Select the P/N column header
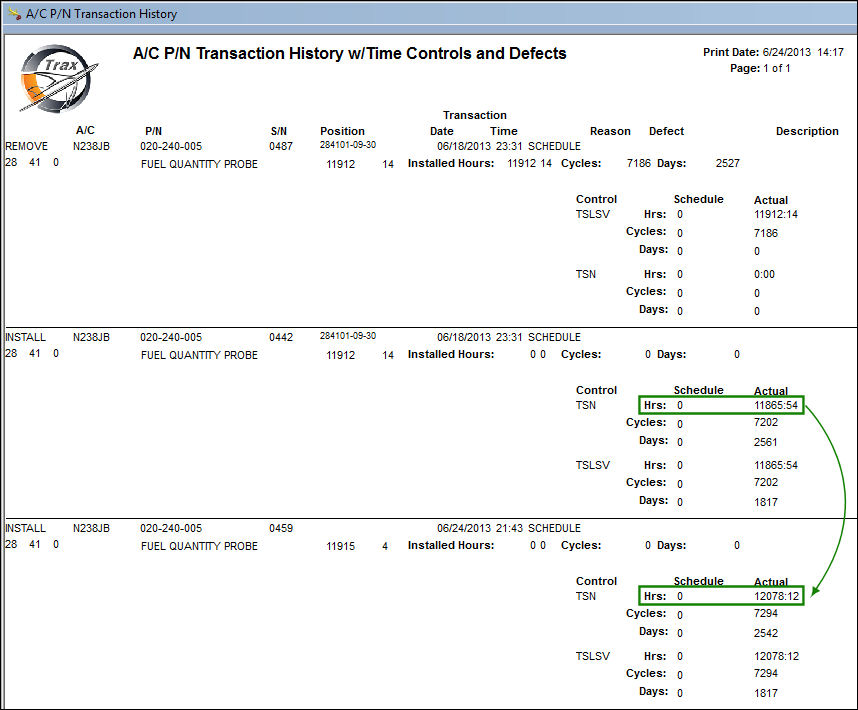Viewport: 858px width, 710px height. (x=153, y=131)
